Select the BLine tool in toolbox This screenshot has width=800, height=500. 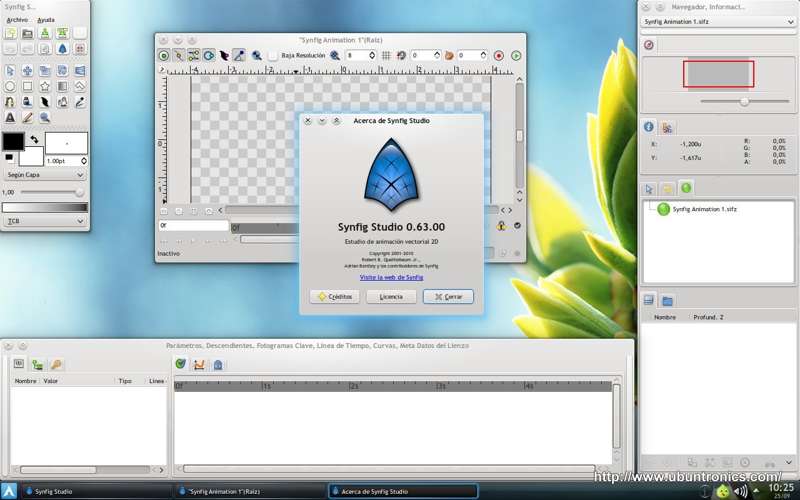[10, 102]
